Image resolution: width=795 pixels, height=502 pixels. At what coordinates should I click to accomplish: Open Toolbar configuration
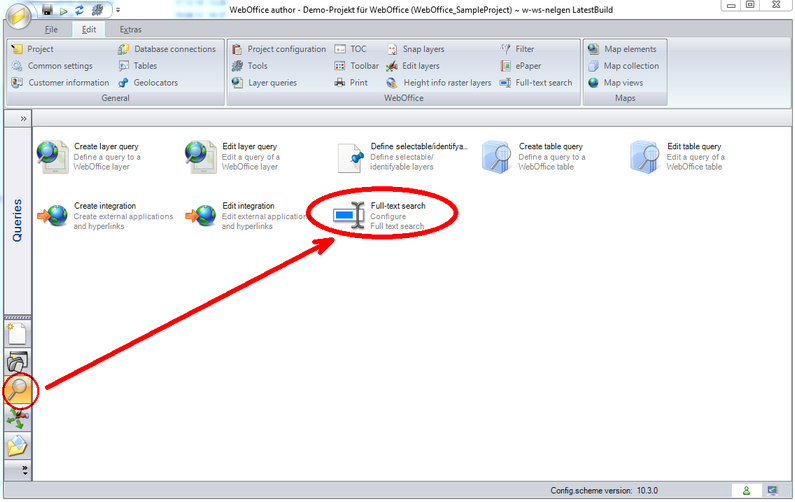tap(356, 66)
